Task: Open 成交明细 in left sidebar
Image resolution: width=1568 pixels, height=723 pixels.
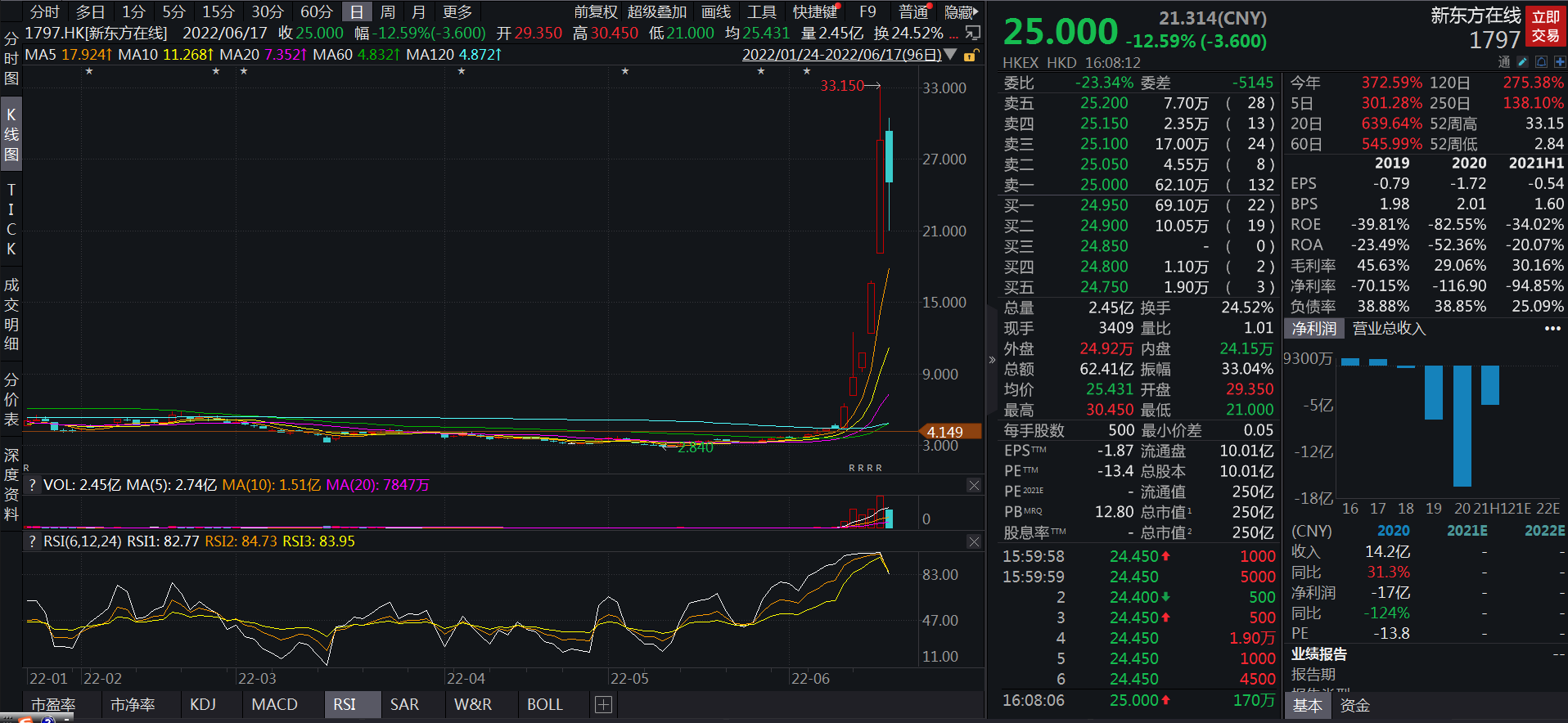Action: [x=11, y=314]
